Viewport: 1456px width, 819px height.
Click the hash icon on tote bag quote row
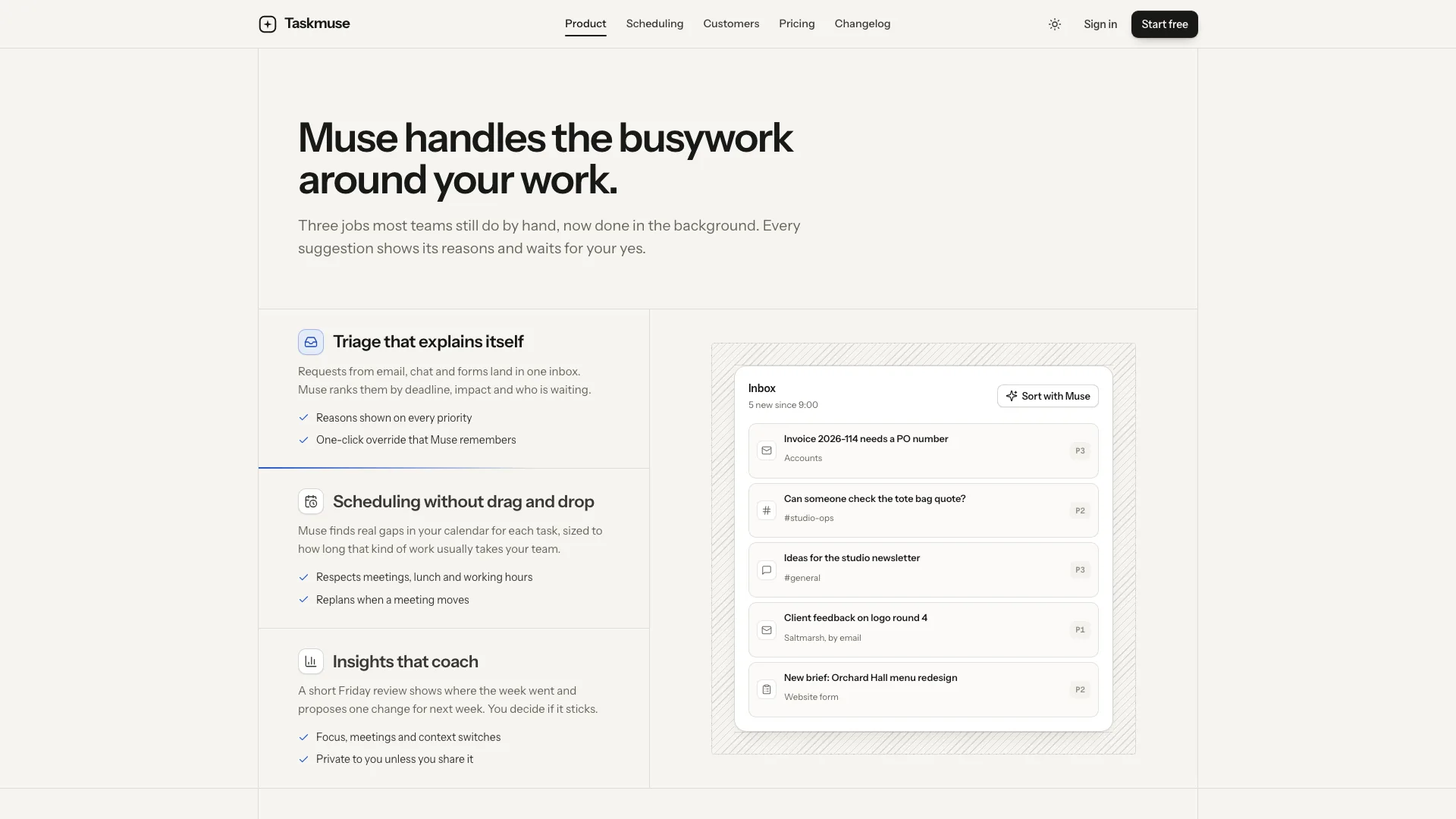767,510
